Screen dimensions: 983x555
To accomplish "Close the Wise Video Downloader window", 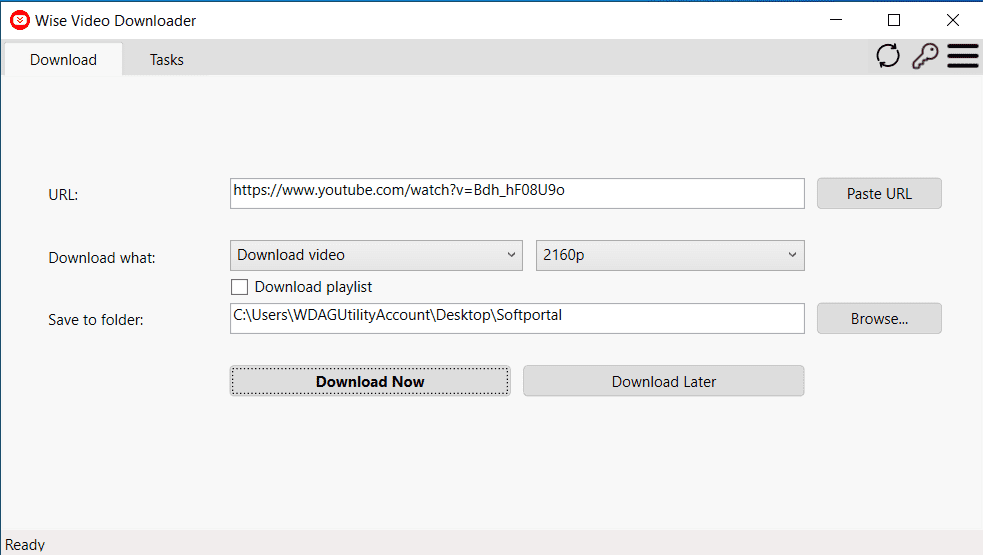I will (x=952, y=20).
